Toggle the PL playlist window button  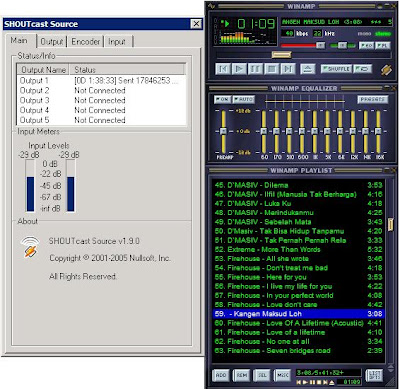[382, 45]
